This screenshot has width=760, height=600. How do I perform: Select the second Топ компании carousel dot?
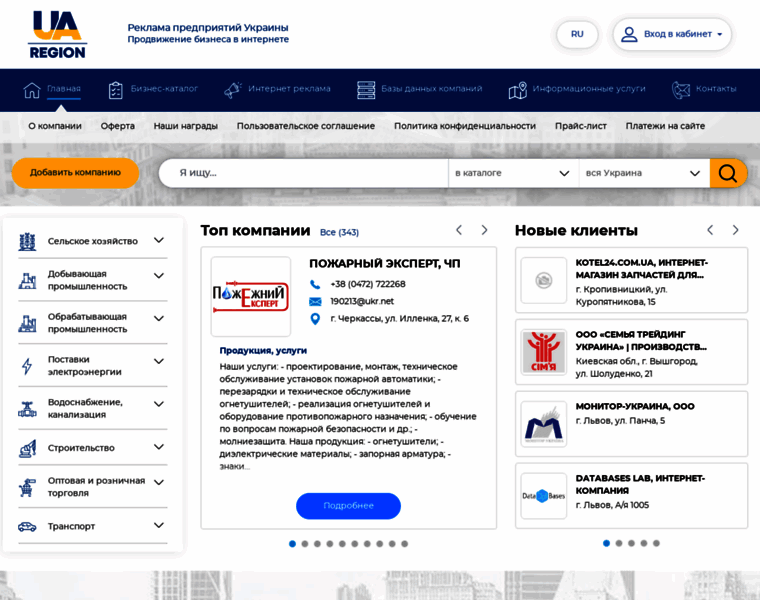[x=305, y=544]
